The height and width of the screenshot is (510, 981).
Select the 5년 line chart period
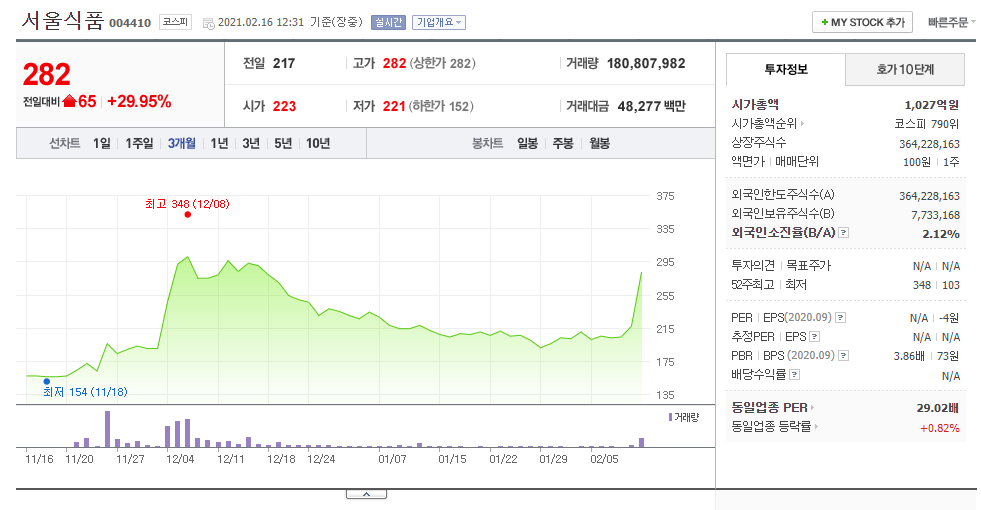pyautogui.click(x=283, y=143)
